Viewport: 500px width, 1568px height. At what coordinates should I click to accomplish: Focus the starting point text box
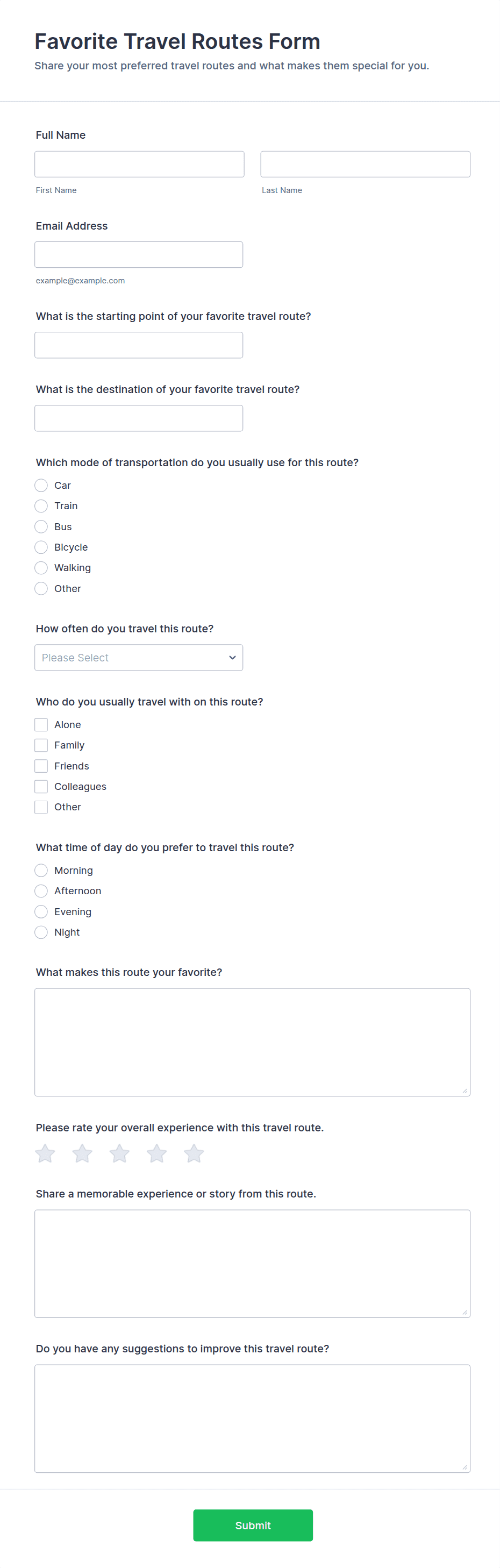pyautogui.click(x=139, y=345)
